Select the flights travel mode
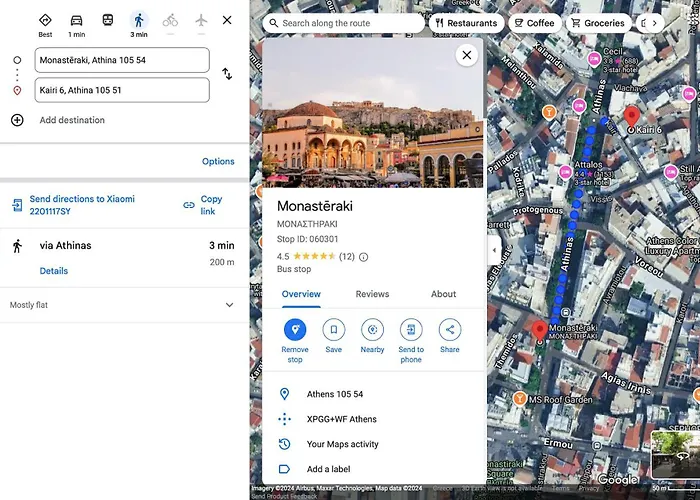The image size is (700, 500). click(x=201, y=21)
